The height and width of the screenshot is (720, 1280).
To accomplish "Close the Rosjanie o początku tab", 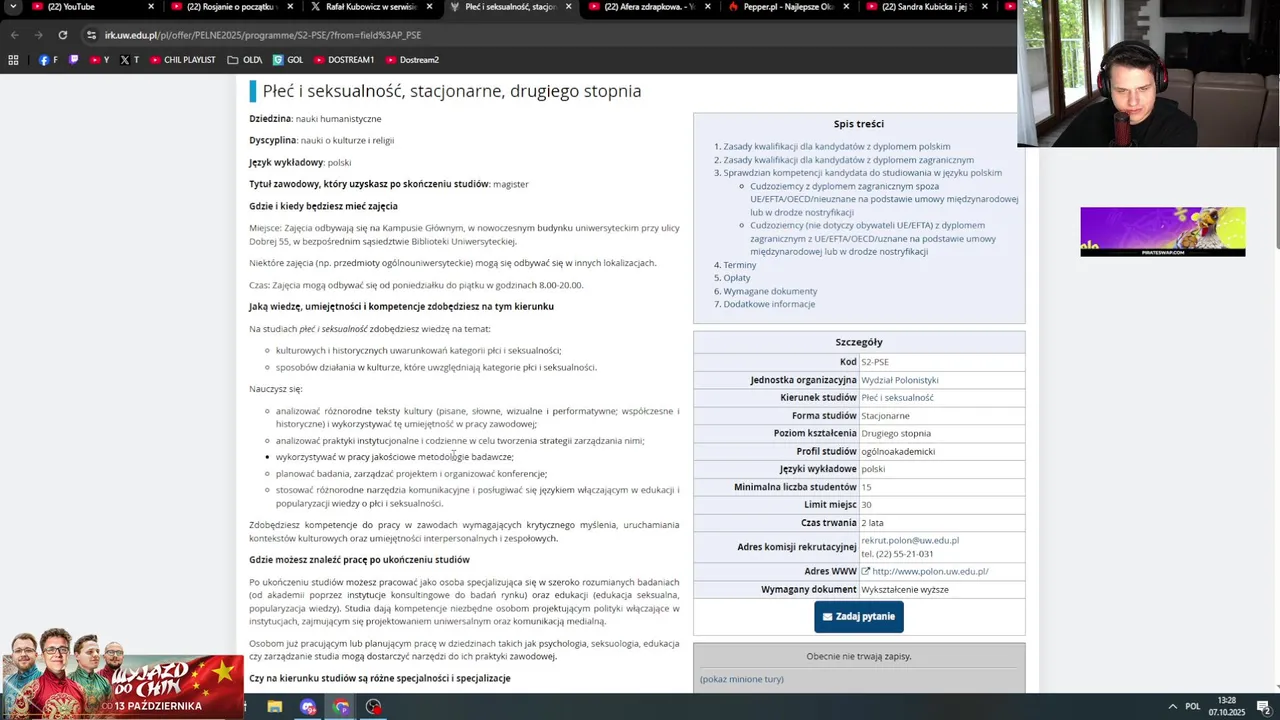I will [290, 7].
